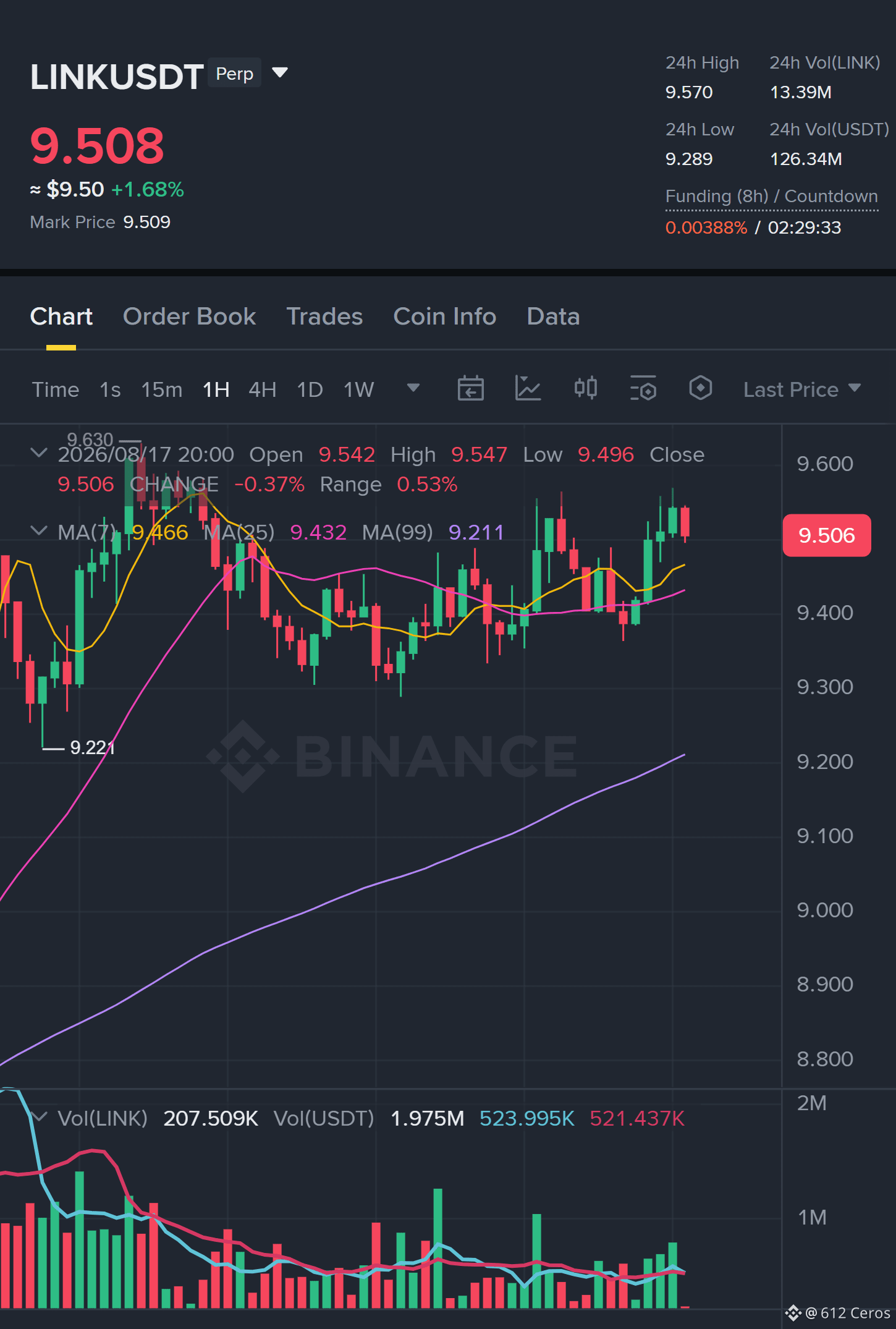Tap the hexagon chart preferences icon
The image size is (896, 1329).
click(700, 389)
